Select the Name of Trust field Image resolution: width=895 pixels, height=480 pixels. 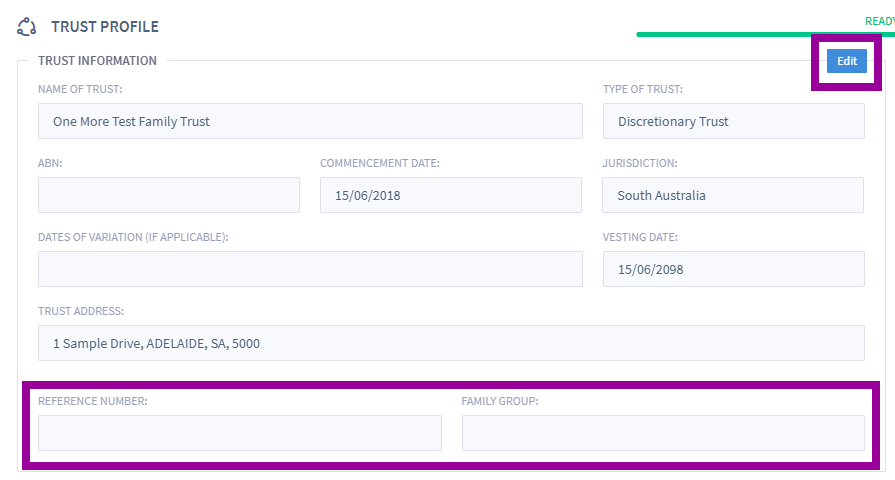tap(310, 121)
